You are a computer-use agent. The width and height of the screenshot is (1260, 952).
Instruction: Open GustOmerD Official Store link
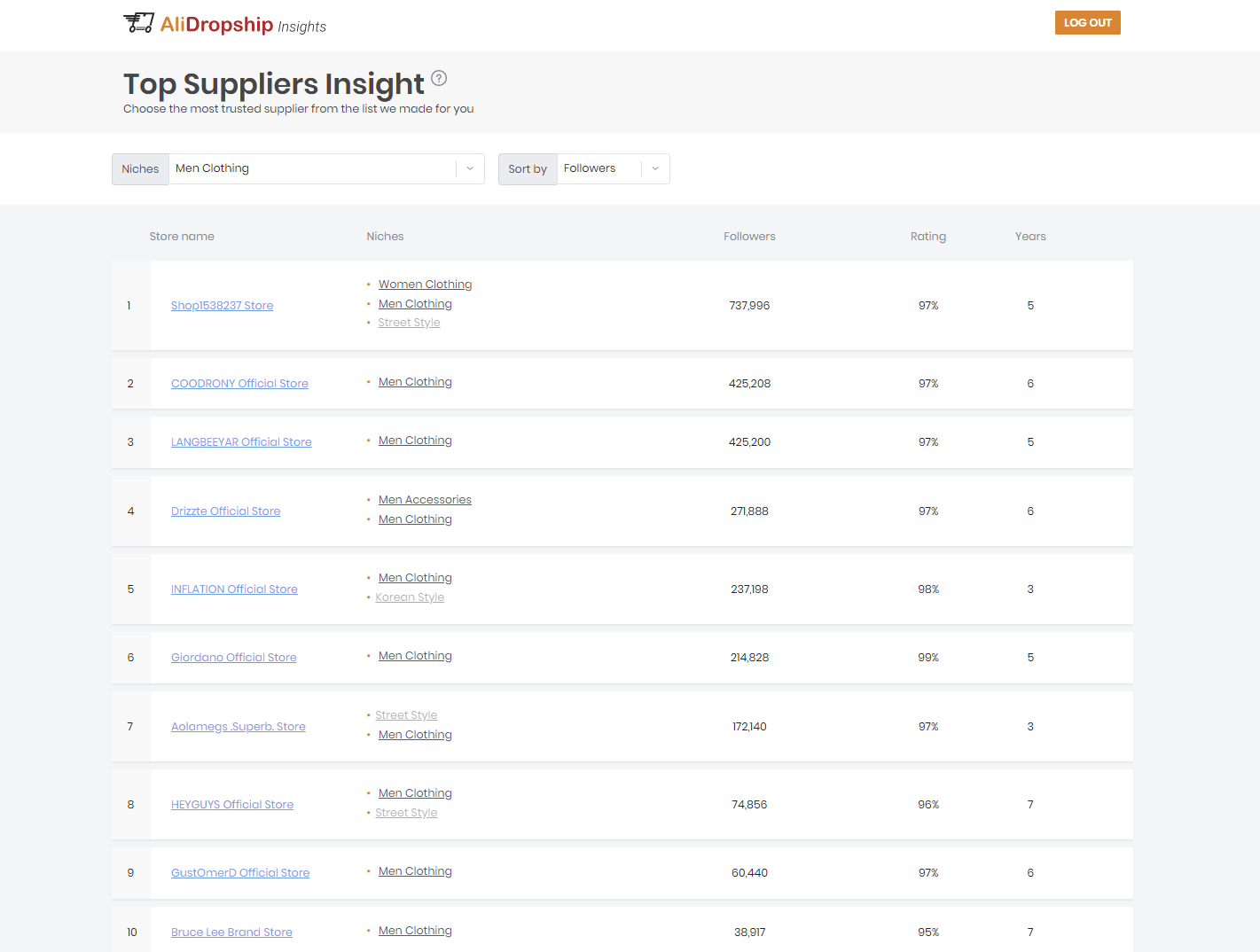coord(240,873)
